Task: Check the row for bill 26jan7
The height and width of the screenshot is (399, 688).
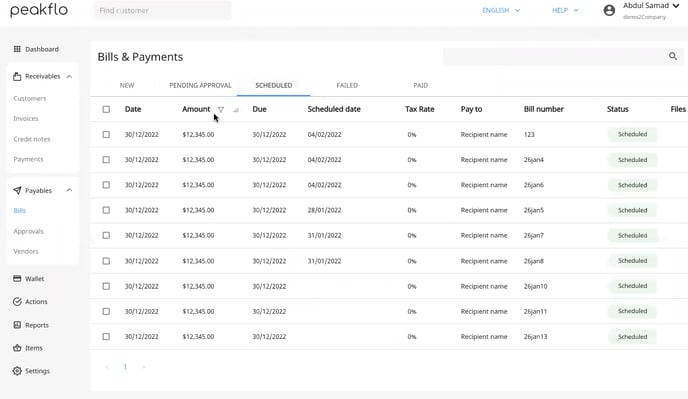Action: click(106, 235)
